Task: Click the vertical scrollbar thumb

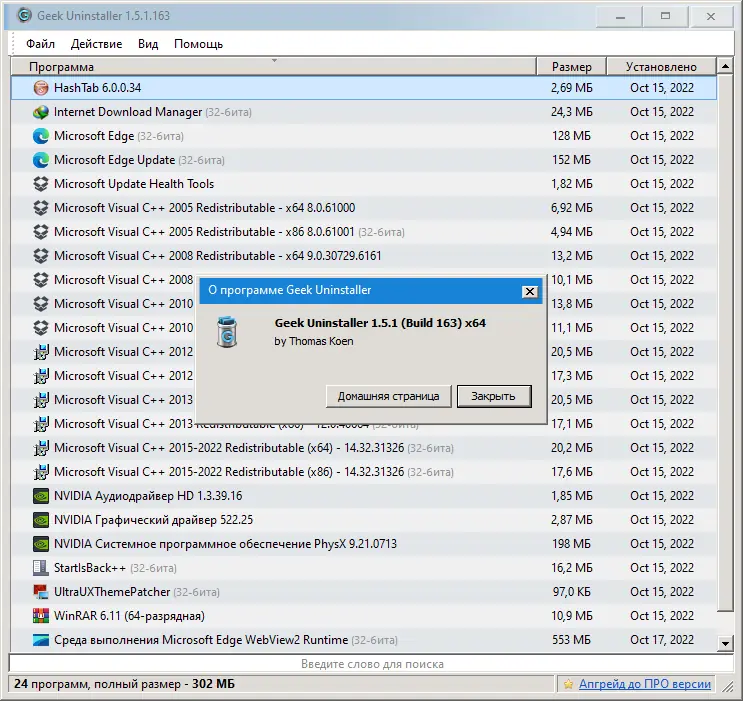Action: coord(725,343)
